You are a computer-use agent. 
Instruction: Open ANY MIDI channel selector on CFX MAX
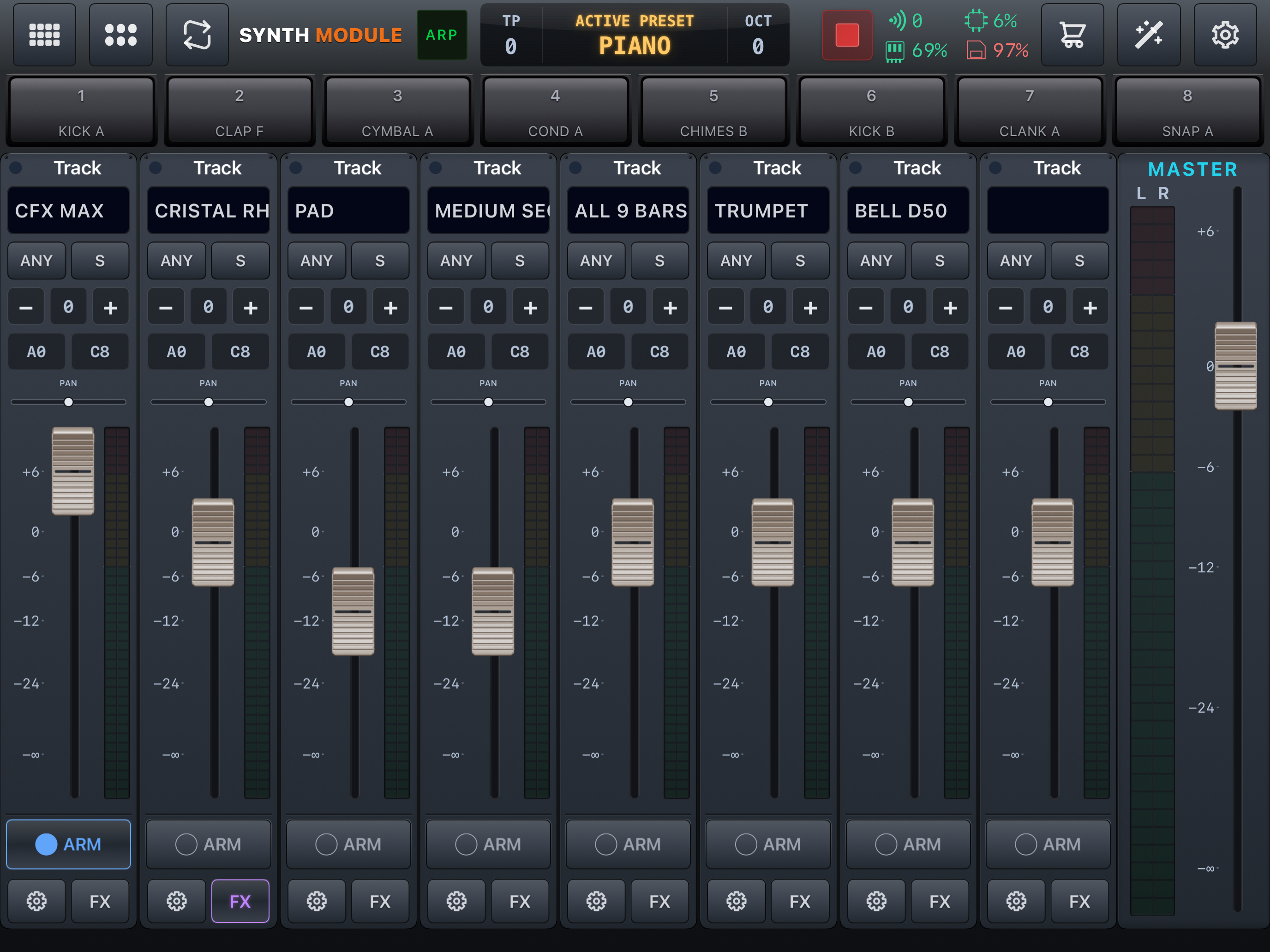(36, 261)
